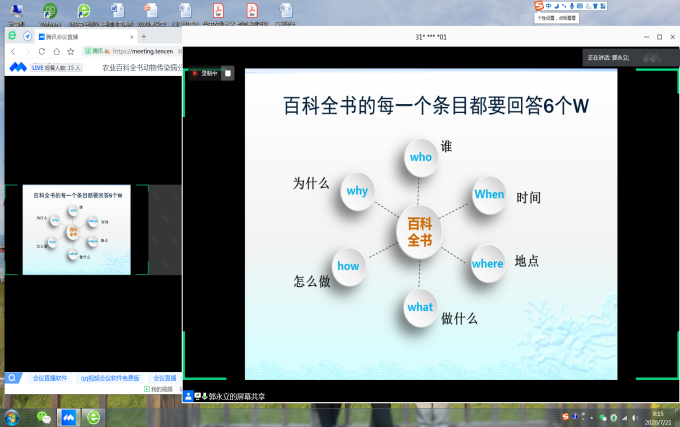Stop recording with the square stop button
Viewport: 680px width, 427px height.
tap(228, 73)
